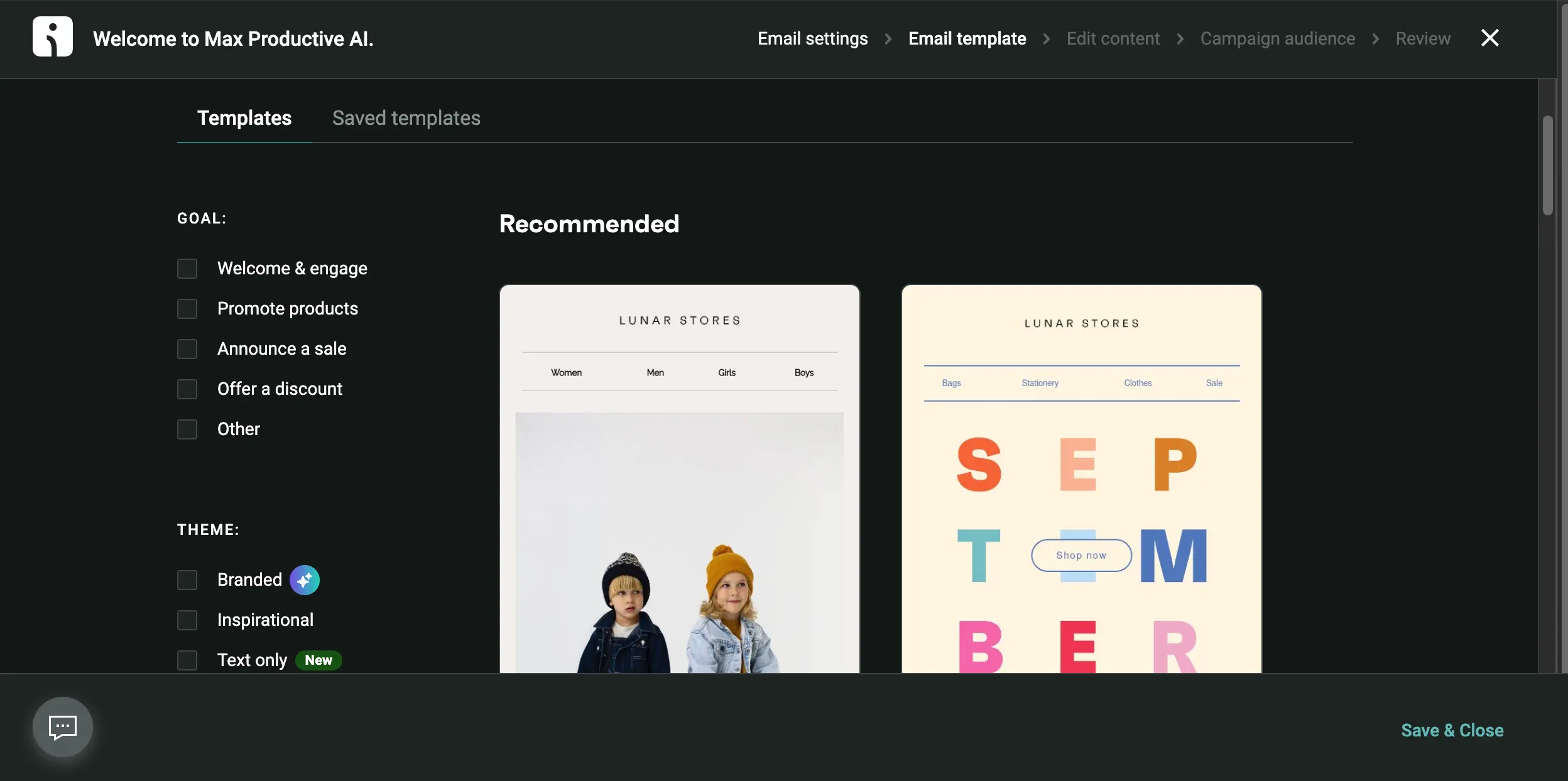Go to the Review step
This screenshot has height=781, width=1568.
pos(1423,38)
